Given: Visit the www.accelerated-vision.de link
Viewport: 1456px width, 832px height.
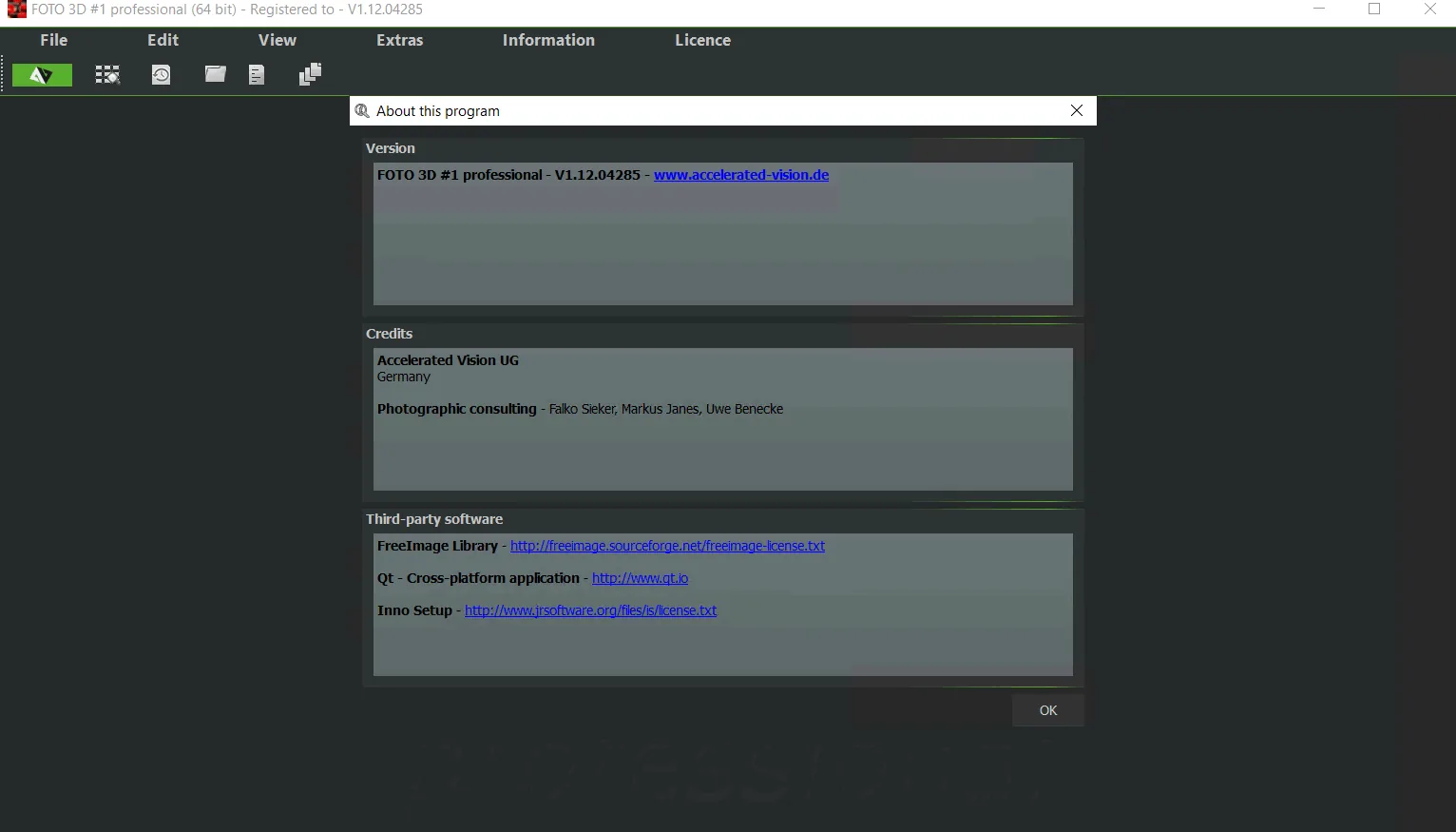Looking at the screenshot, I should (741, 175).
